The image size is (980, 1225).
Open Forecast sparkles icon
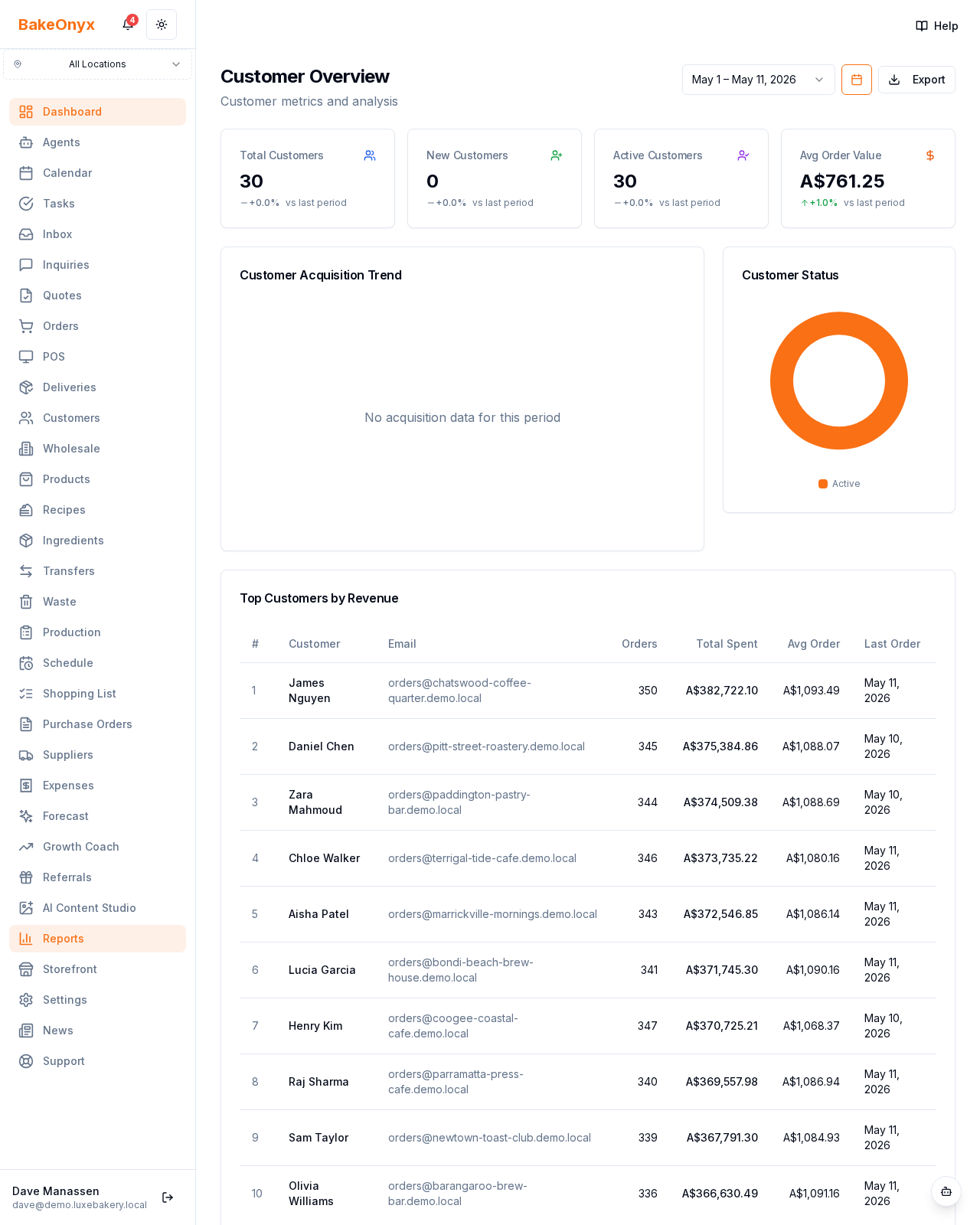[26, 816]
